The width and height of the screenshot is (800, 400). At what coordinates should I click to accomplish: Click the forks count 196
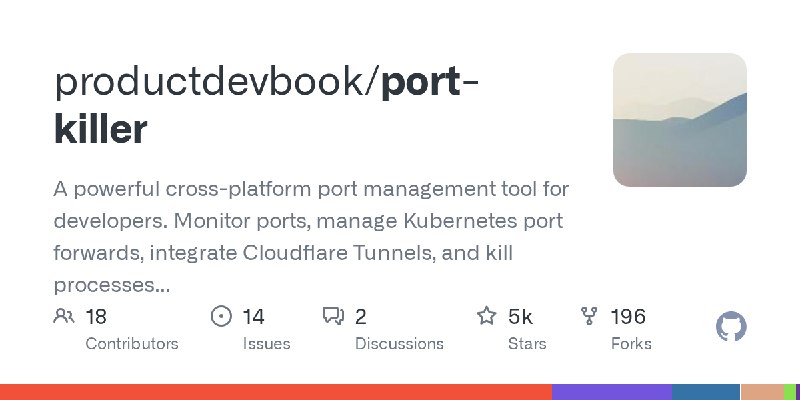[628, 317]
